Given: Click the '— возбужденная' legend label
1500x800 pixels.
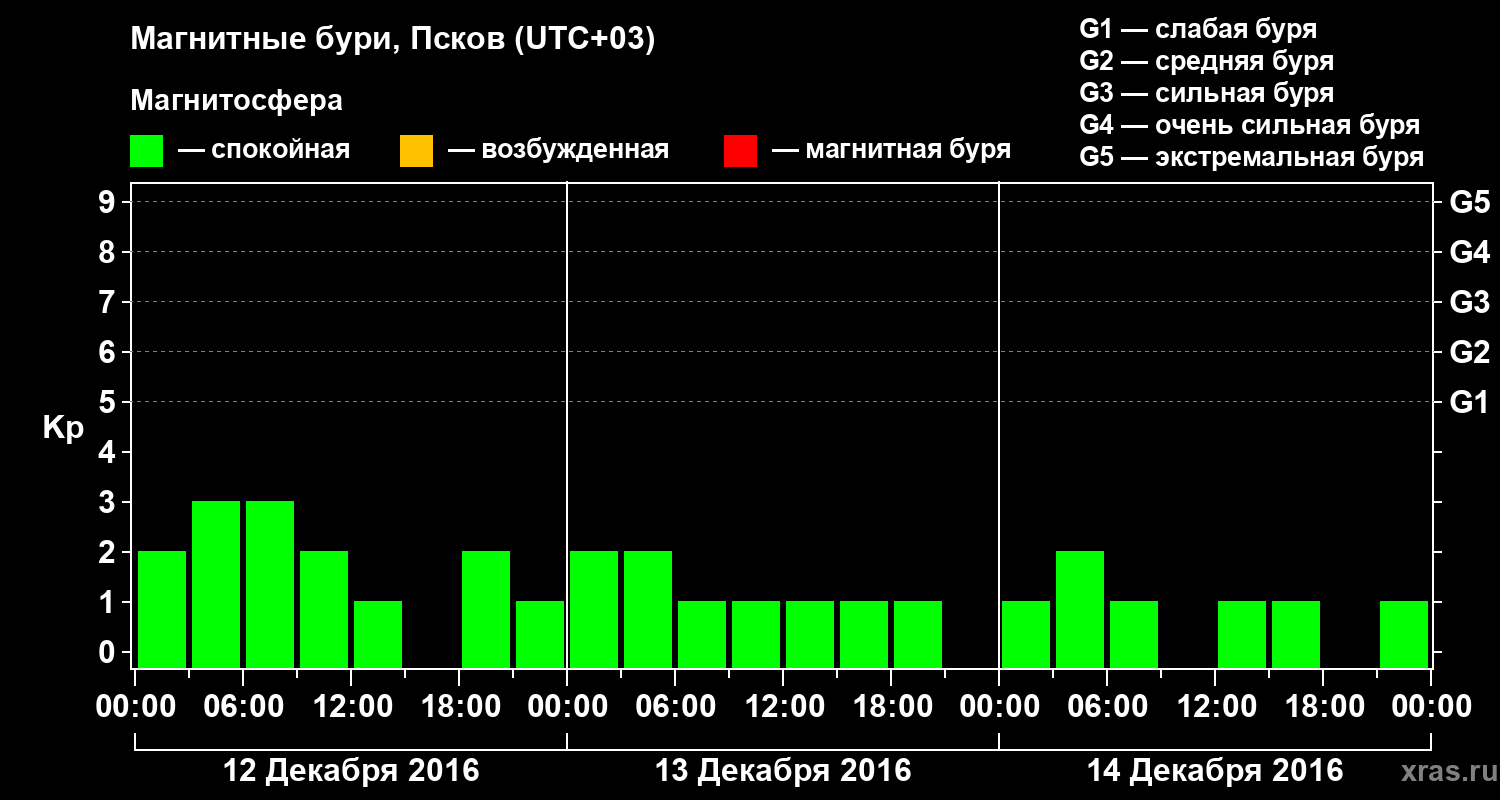Looking at the screenshot, I should tap(558, 150).
